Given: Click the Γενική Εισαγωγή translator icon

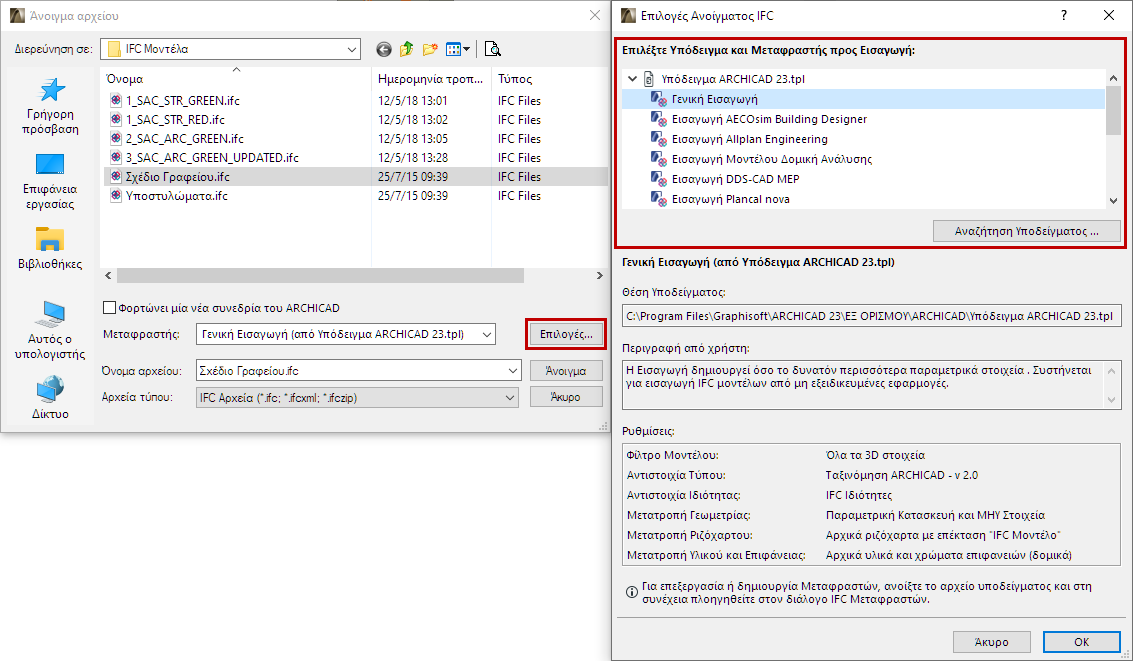Looking at the screenshot, I should [x=659, y=99].
